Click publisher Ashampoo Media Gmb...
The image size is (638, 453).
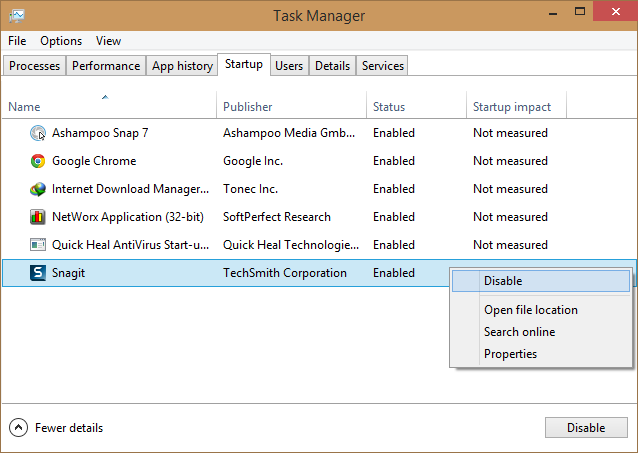tap(289, 133)
